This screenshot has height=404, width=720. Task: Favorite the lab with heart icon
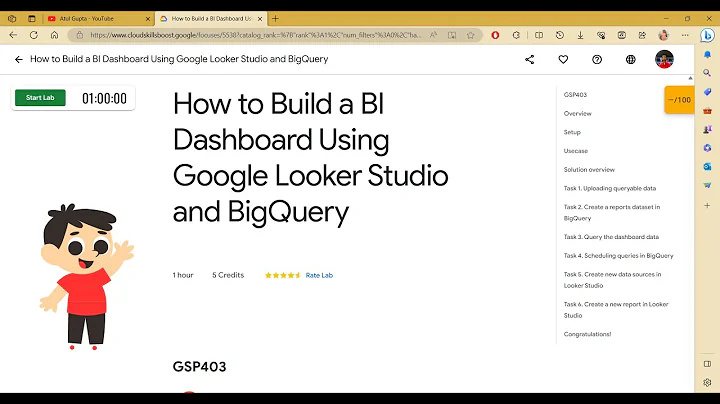pos(563,59)
